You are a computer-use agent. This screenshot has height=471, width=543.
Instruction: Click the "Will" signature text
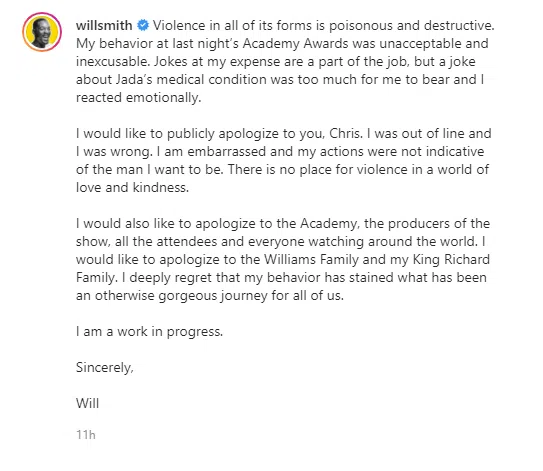coord(87,403)
